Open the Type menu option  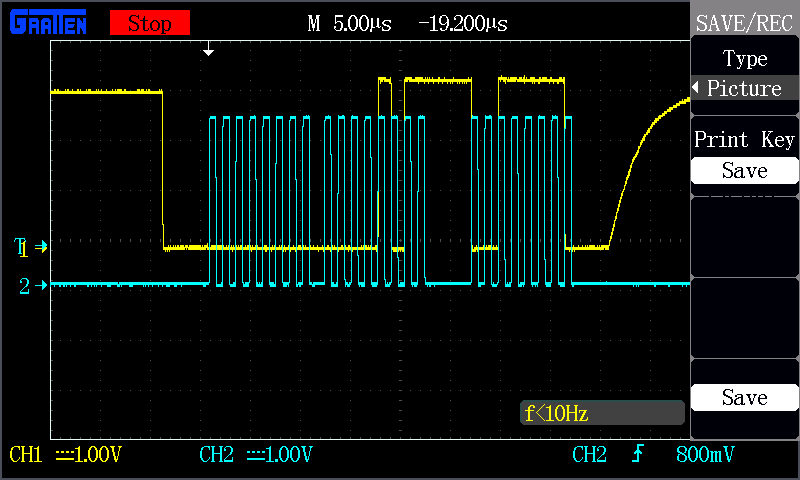pos(745,59)
